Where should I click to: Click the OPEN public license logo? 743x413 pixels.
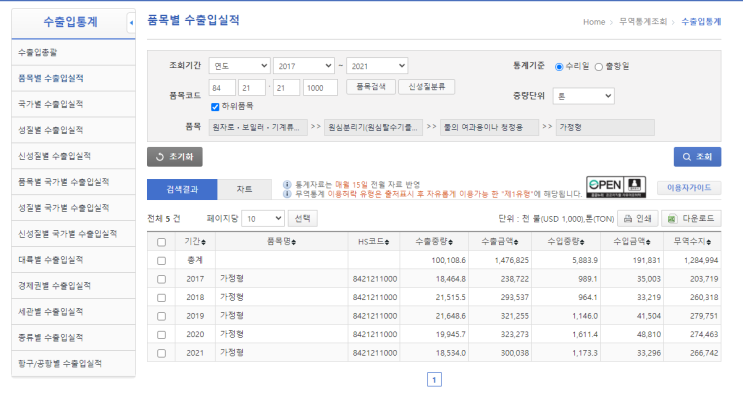pos(616,186)
